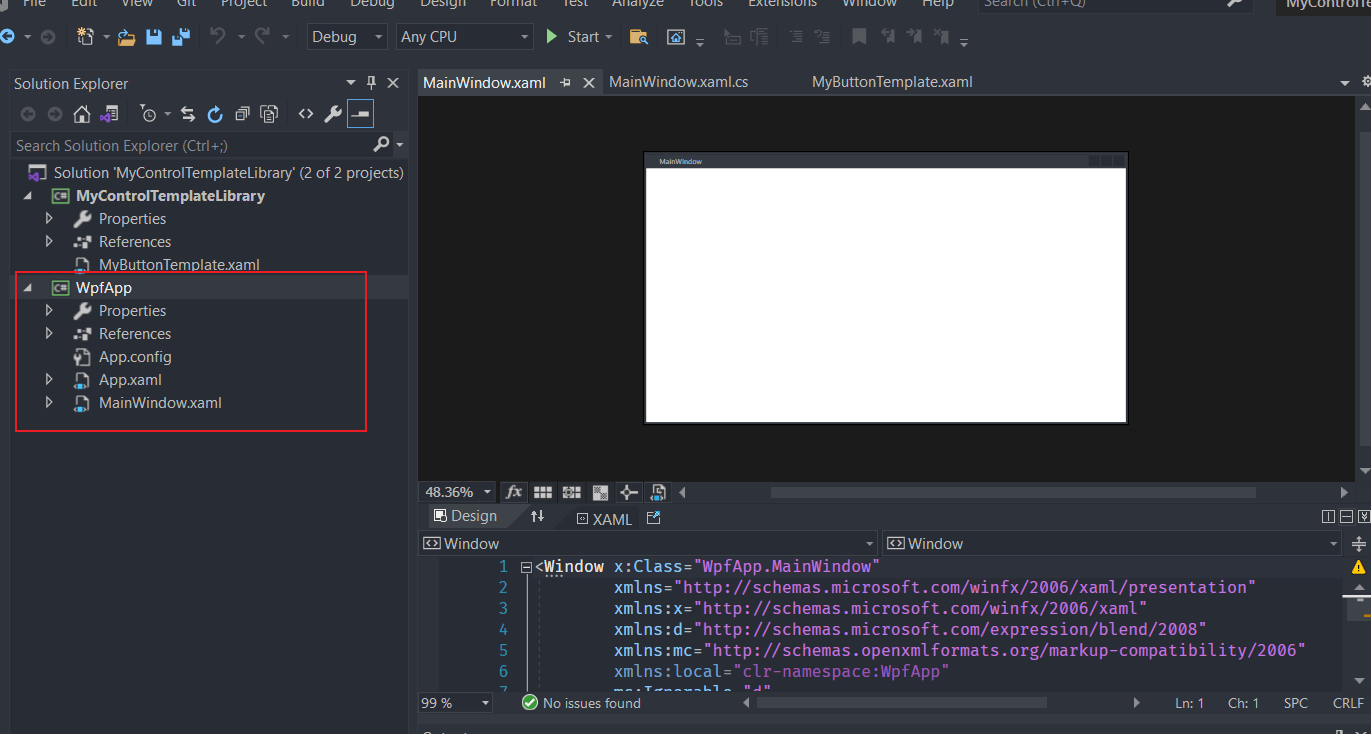Click the Save All toolbar icon
The height and width of the screenshot is (734, 1371).
181,37
